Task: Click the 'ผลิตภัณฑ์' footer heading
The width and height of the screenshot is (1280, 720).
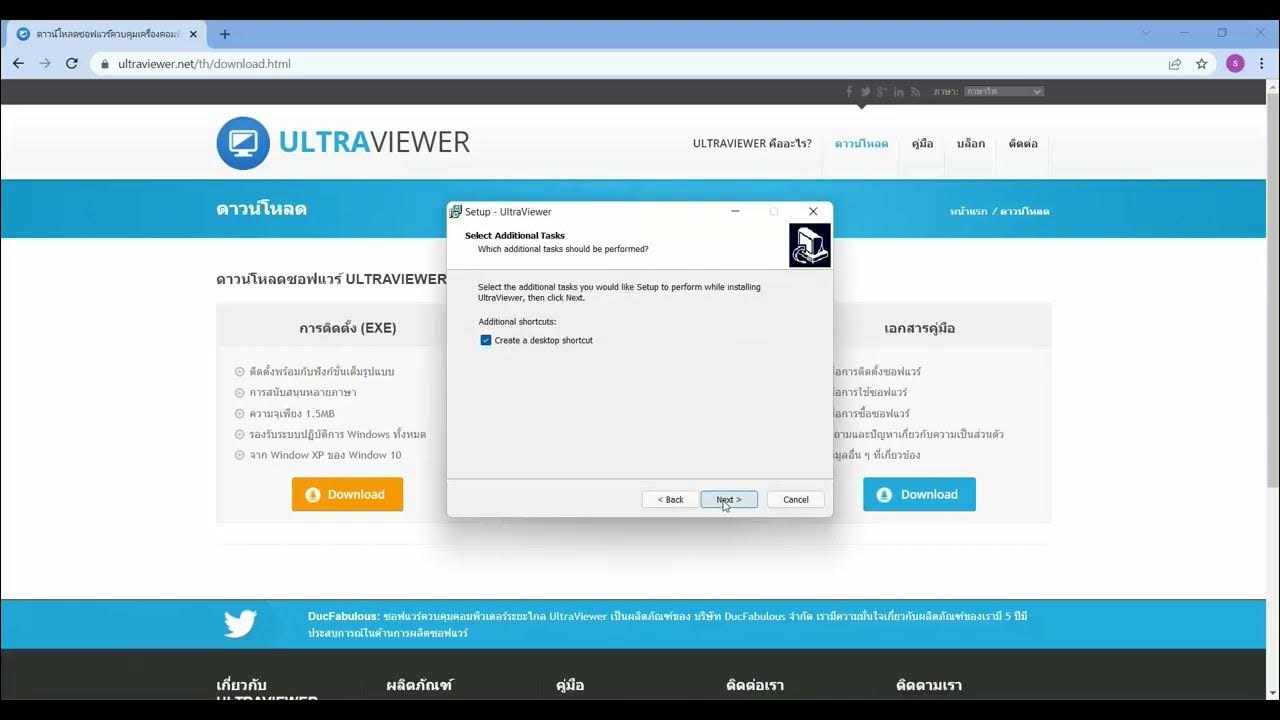Action: [419, 685]
